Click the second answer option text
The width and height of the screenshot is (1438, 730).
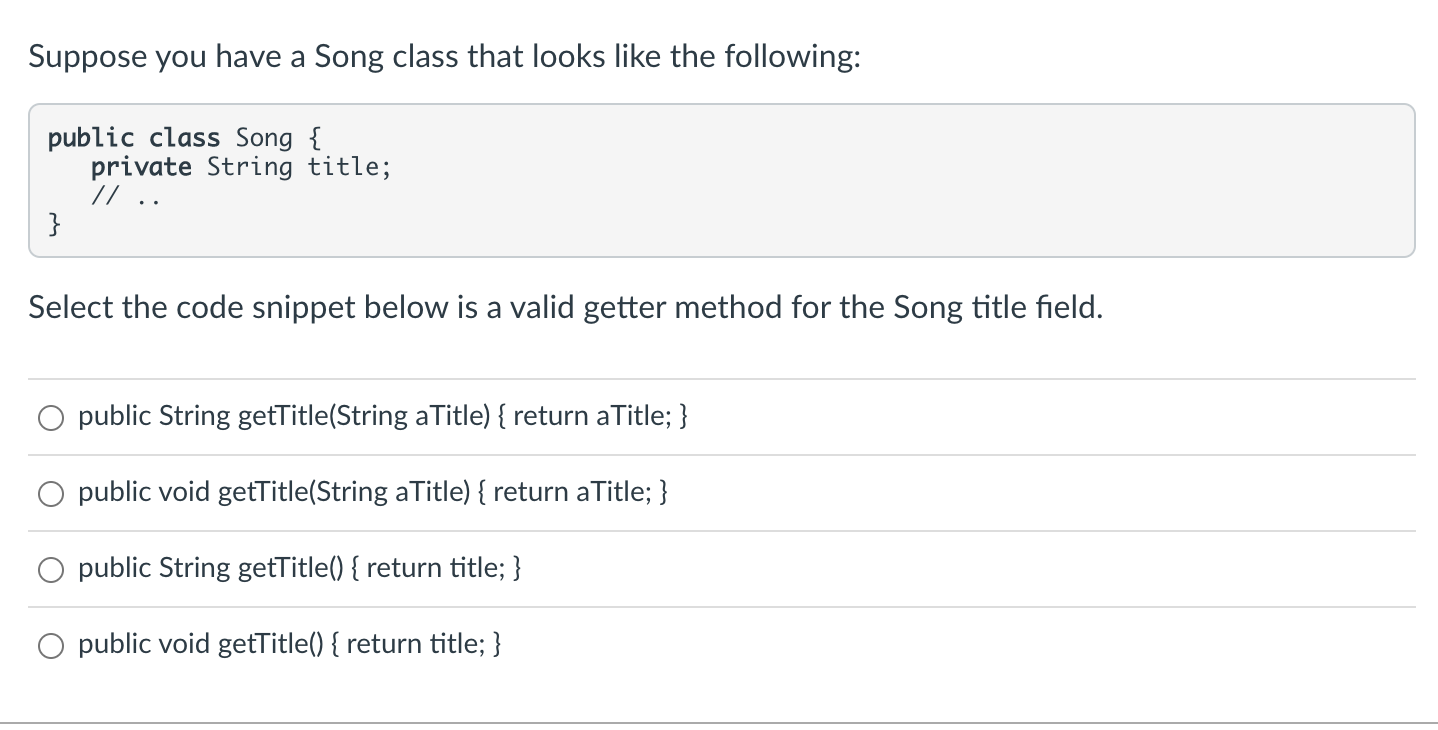373,493
